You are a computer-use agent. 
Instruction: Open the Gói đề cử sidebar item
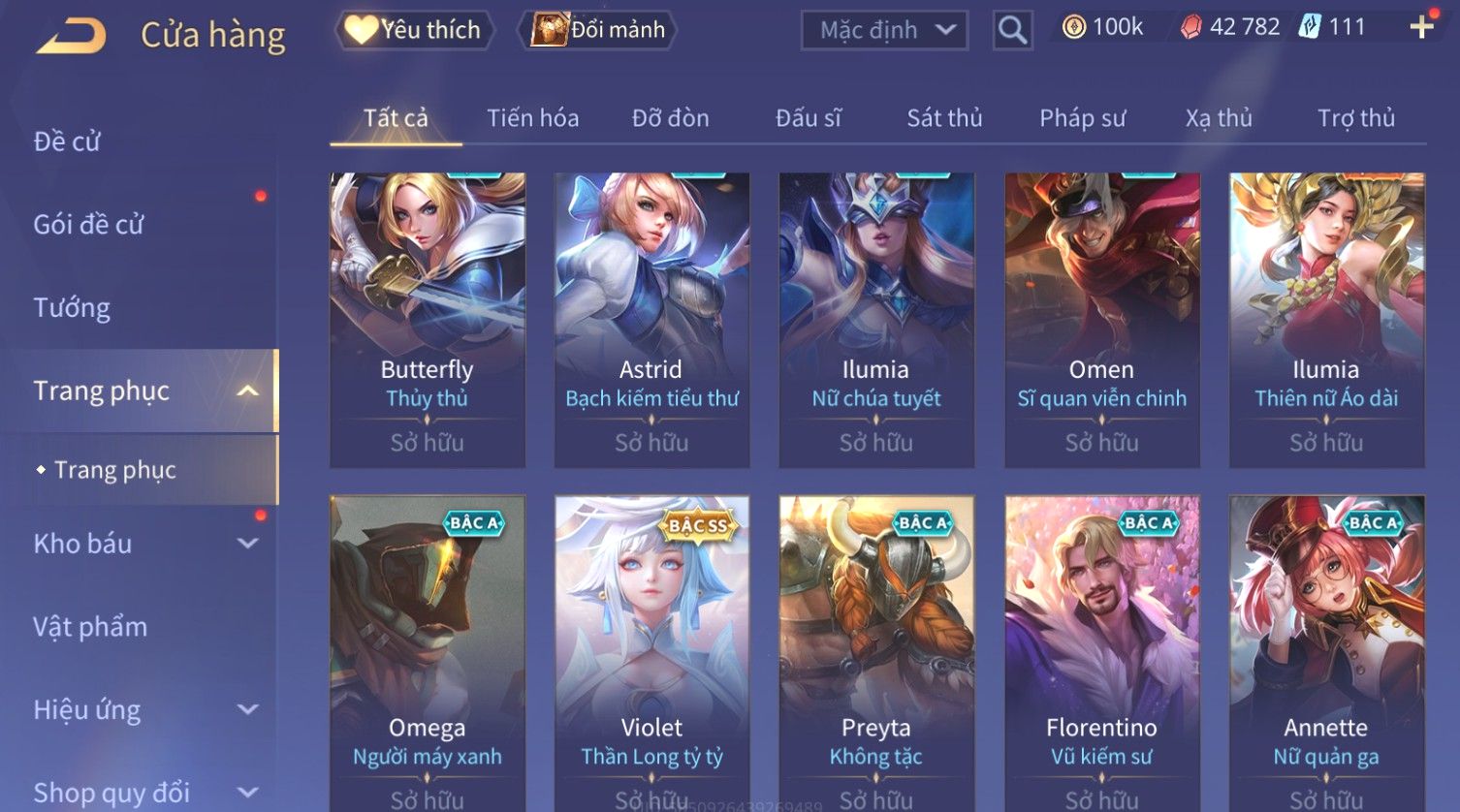(x=88, y=225)
